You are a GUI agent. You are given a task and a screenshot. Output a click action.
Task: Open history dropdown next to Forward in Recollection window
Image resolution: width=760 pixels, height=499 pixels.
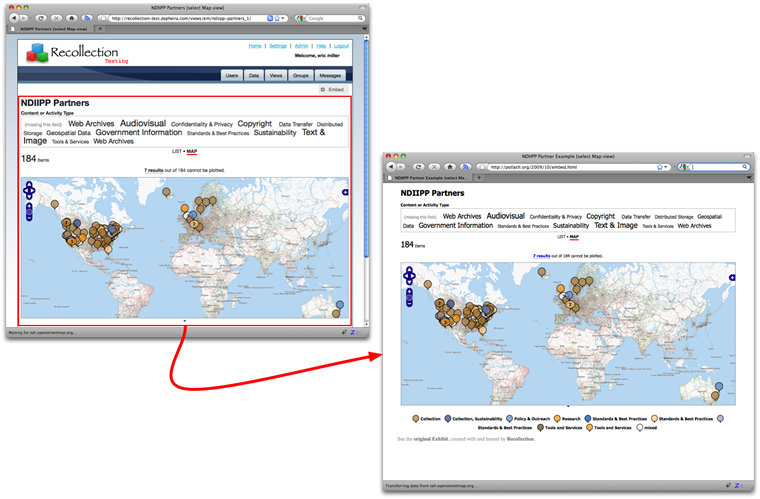(x=31, y=18)
